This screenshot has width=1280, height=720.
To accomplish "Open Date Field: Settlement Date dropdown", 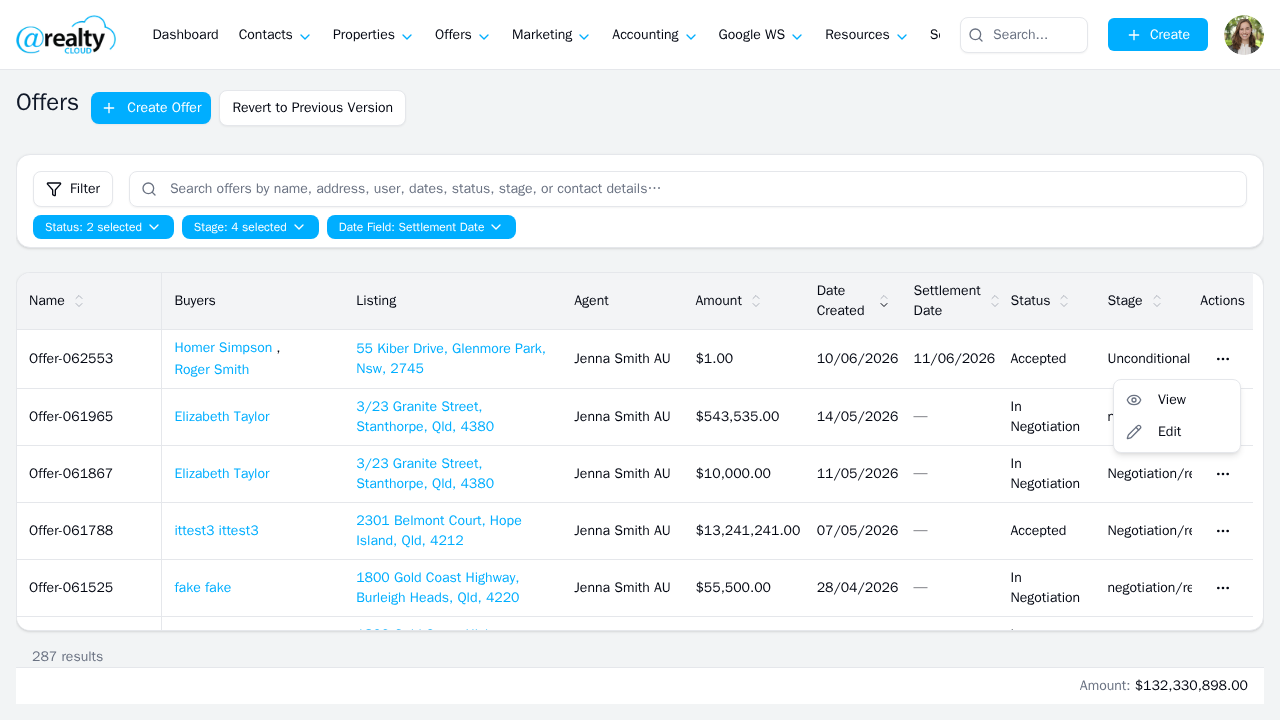I will pyautogui.click(x=421, y=227).
